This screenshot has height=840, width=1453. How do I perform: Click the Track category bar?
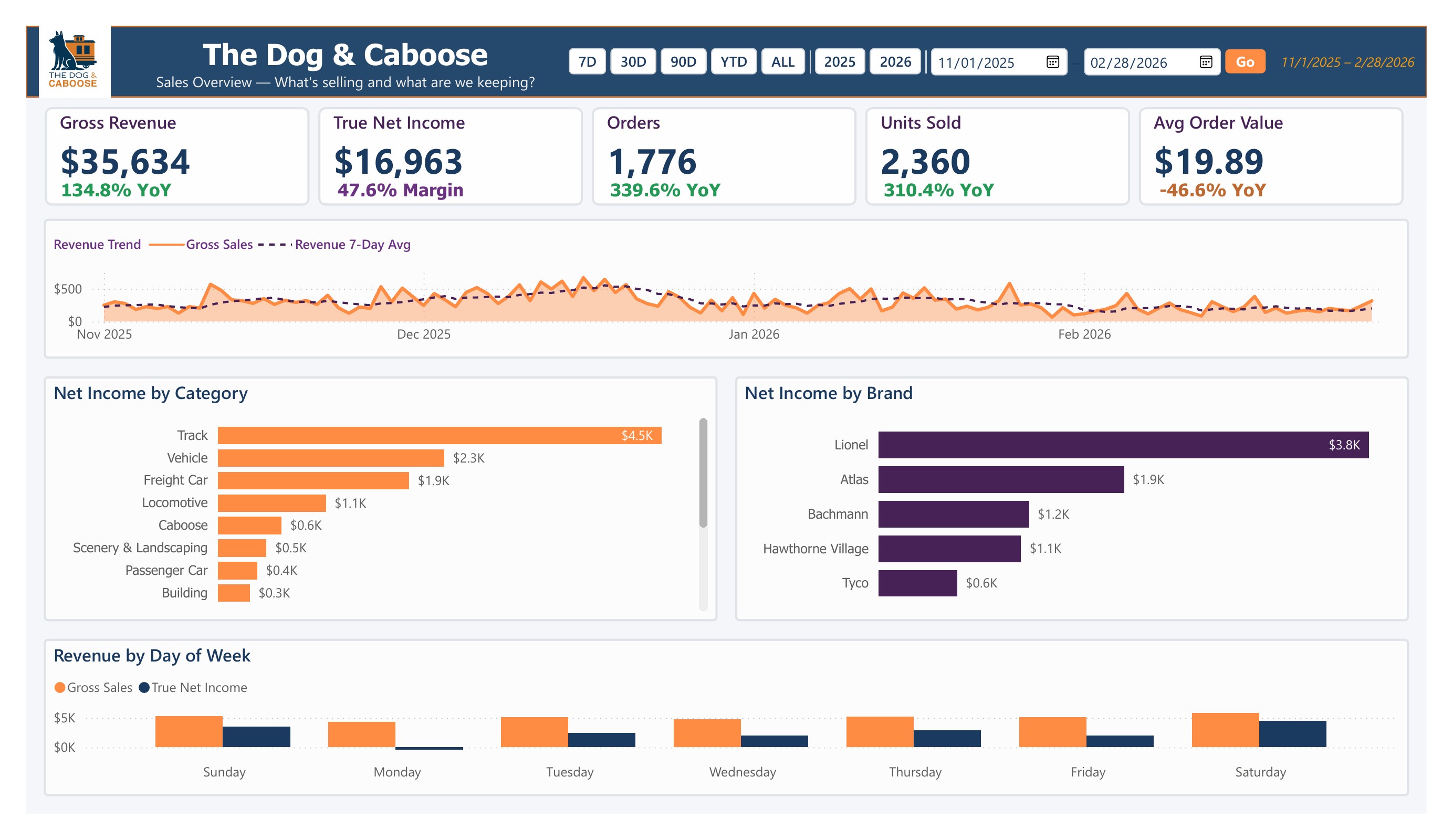pos(438,435)
